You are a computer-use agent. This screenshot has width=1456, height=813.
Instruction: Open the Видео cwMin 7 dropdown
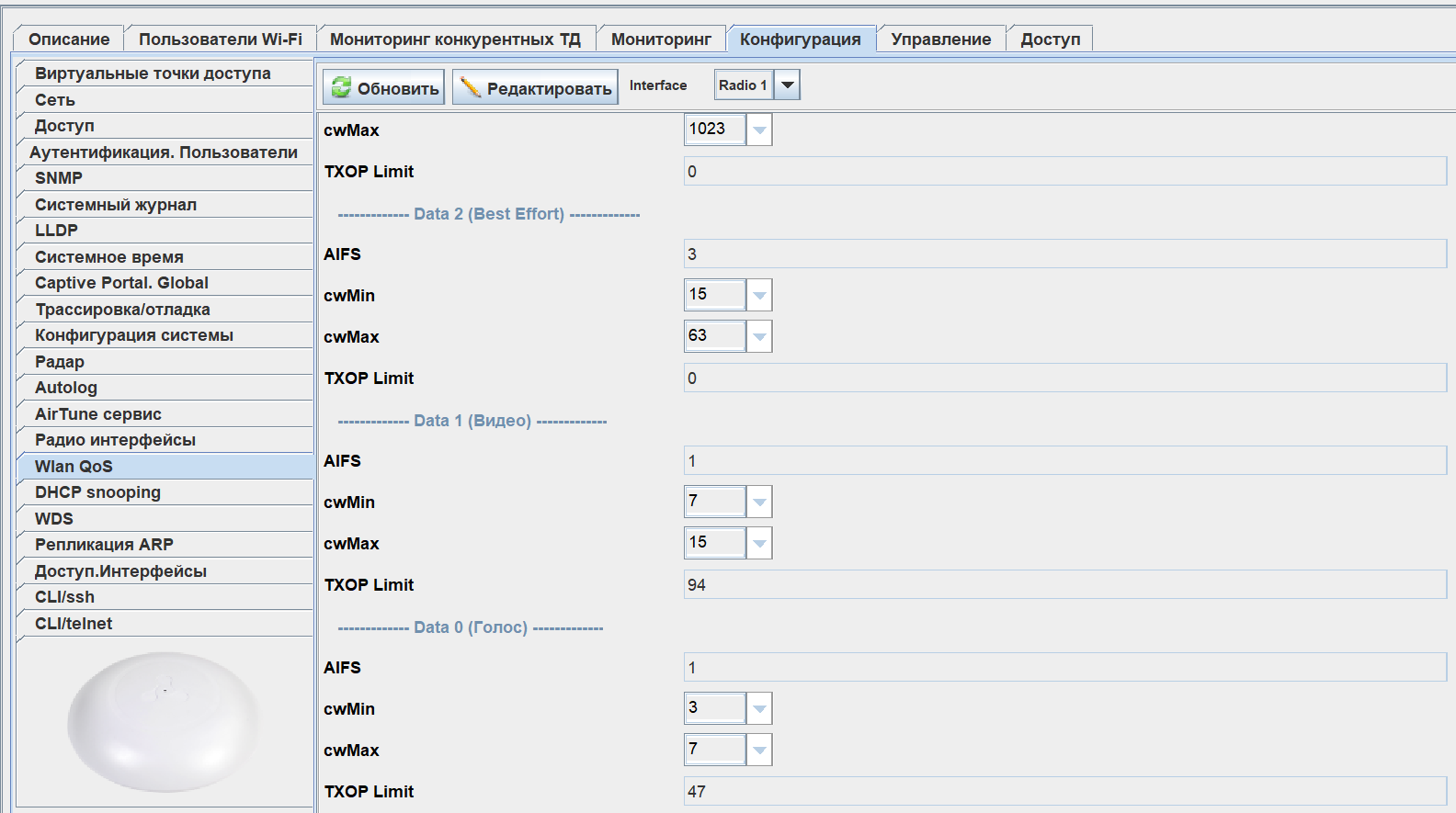tap(759, 502)
